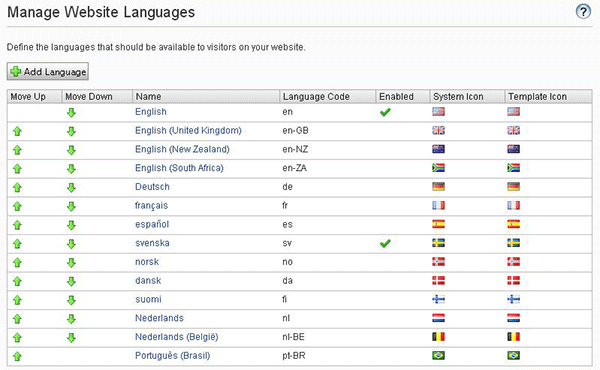Move English (United Kingdom) up
This screenshot has width=600, height=370.
(x=17, y=131)
